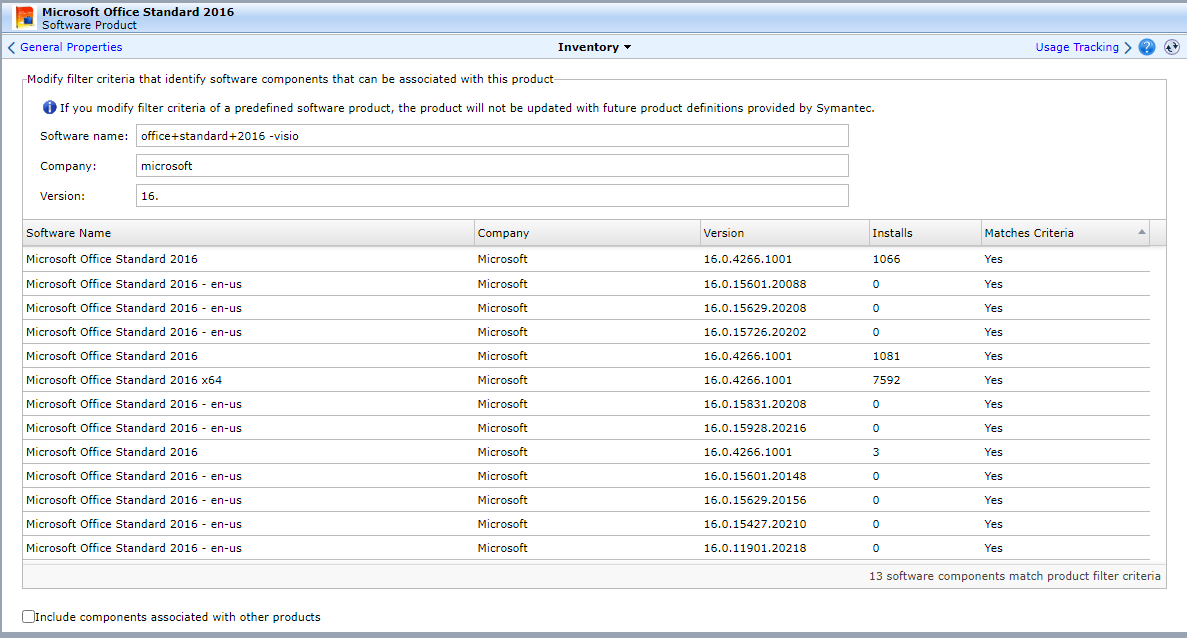The height and width of the screenshot is (638, 1187).
Task: Go forward to Usage Tracking
Action: click(1076, 47)
